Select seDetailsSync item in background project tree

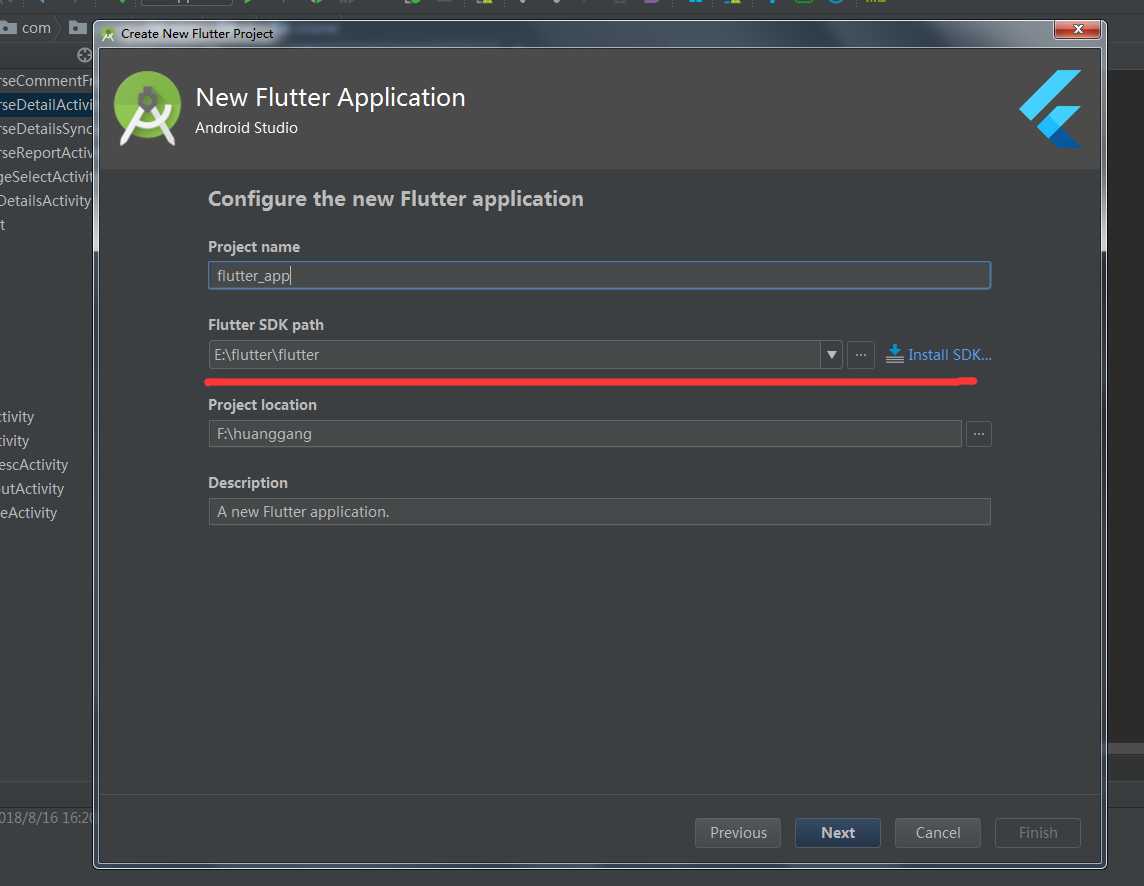click(47, 128)
